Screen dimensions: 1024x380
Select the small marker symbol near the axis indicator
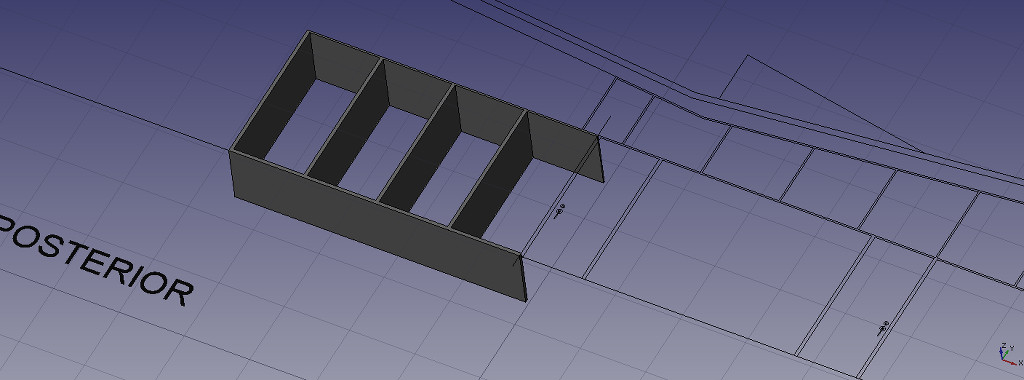coord(883,326)
